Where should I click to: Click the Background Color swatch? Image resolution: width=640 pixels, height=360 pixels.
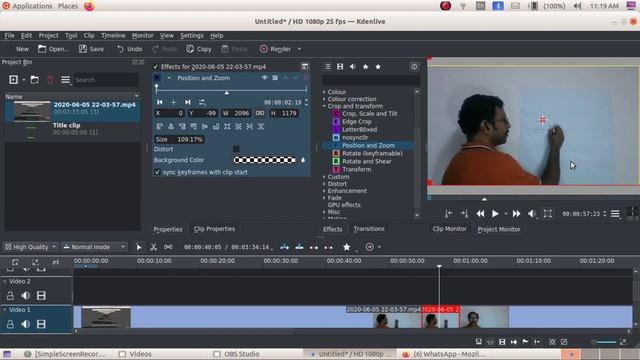[264, 160]
